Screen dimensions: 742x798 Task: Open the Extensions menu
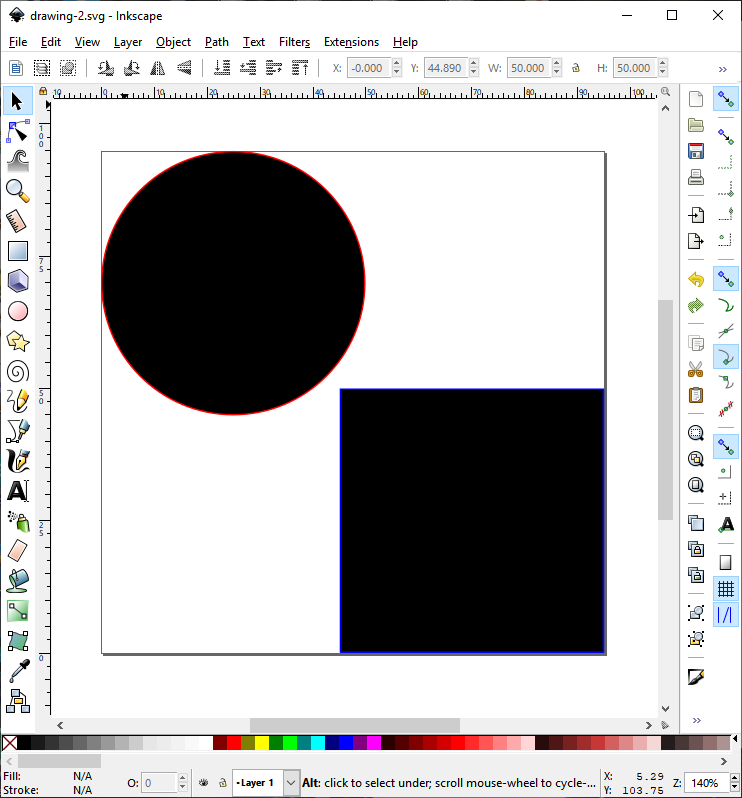coord(352,42)
